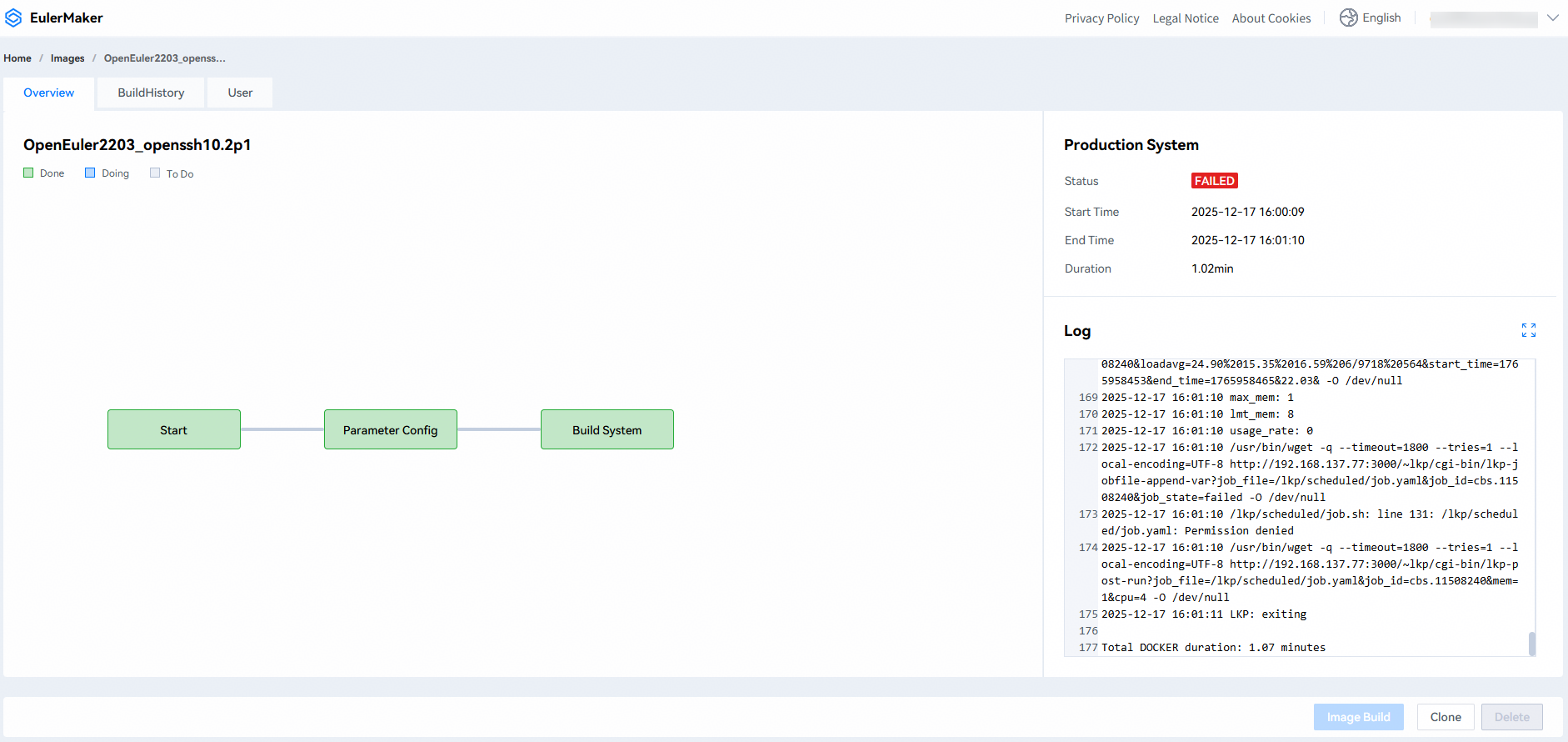This screenshot has height=742, width=1568.
Task: Click log line 171 usage_rate: 0
Action: (x=1207, y=431)
